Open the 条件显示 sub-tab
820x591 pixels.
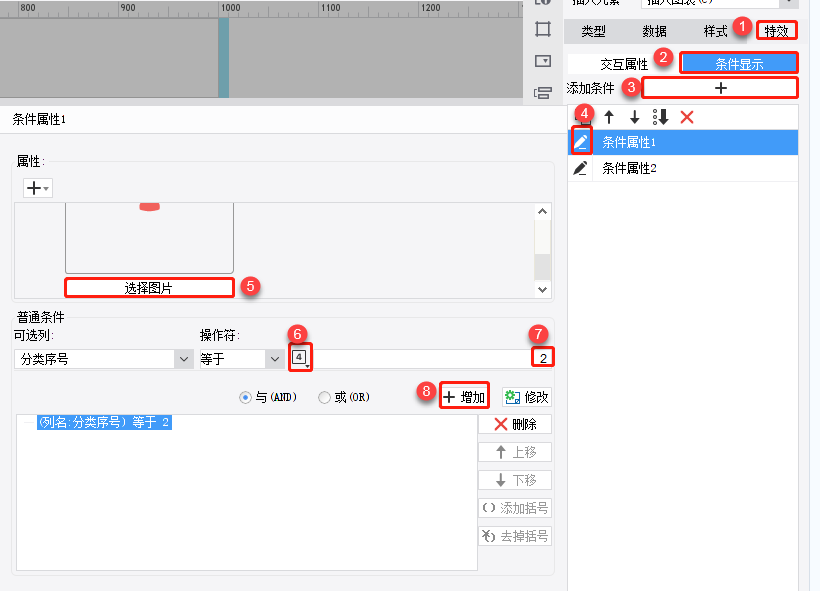tap(739, 63)
